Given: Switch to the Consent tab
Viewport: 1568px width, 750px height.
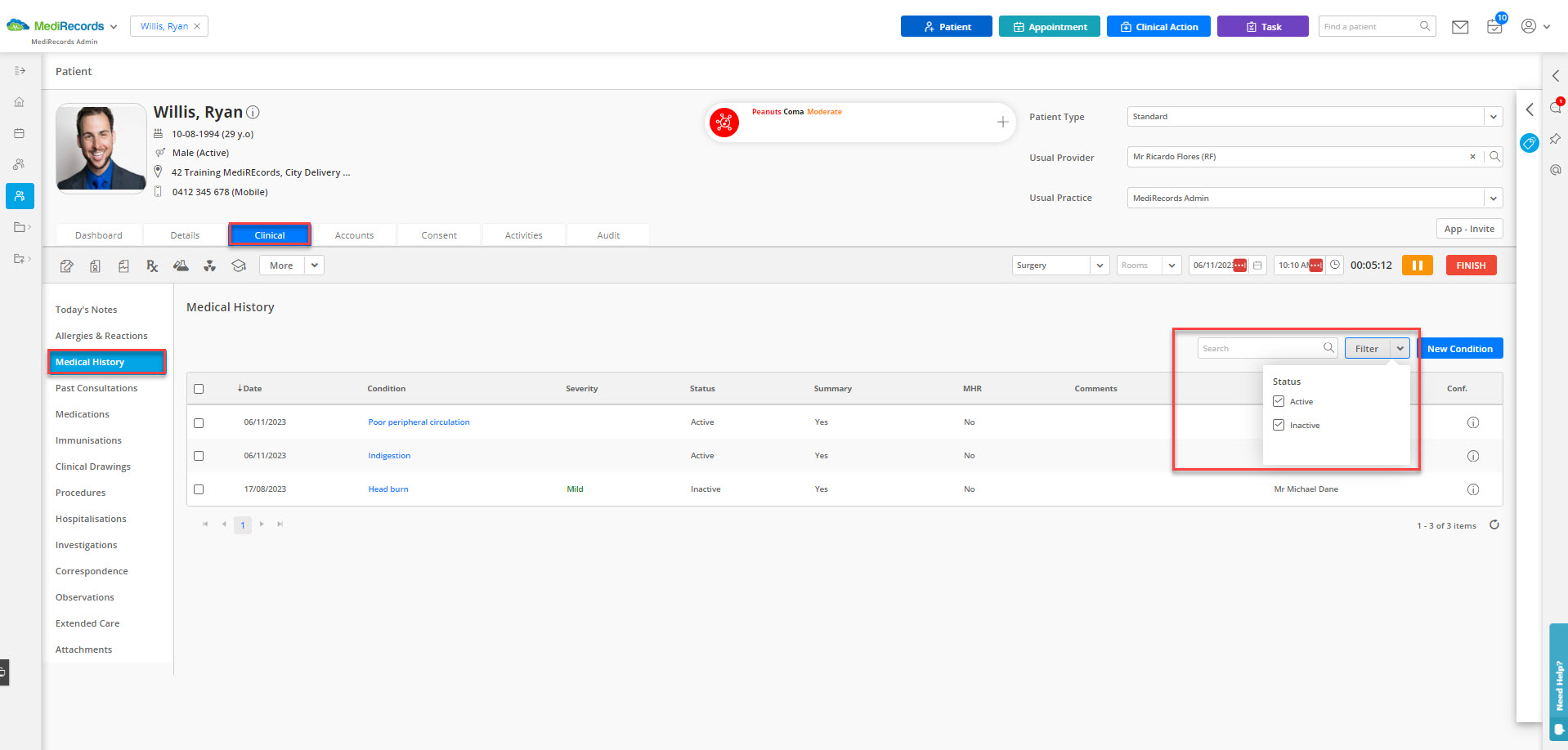Looking at the screenshot, I should coord(439,235).
